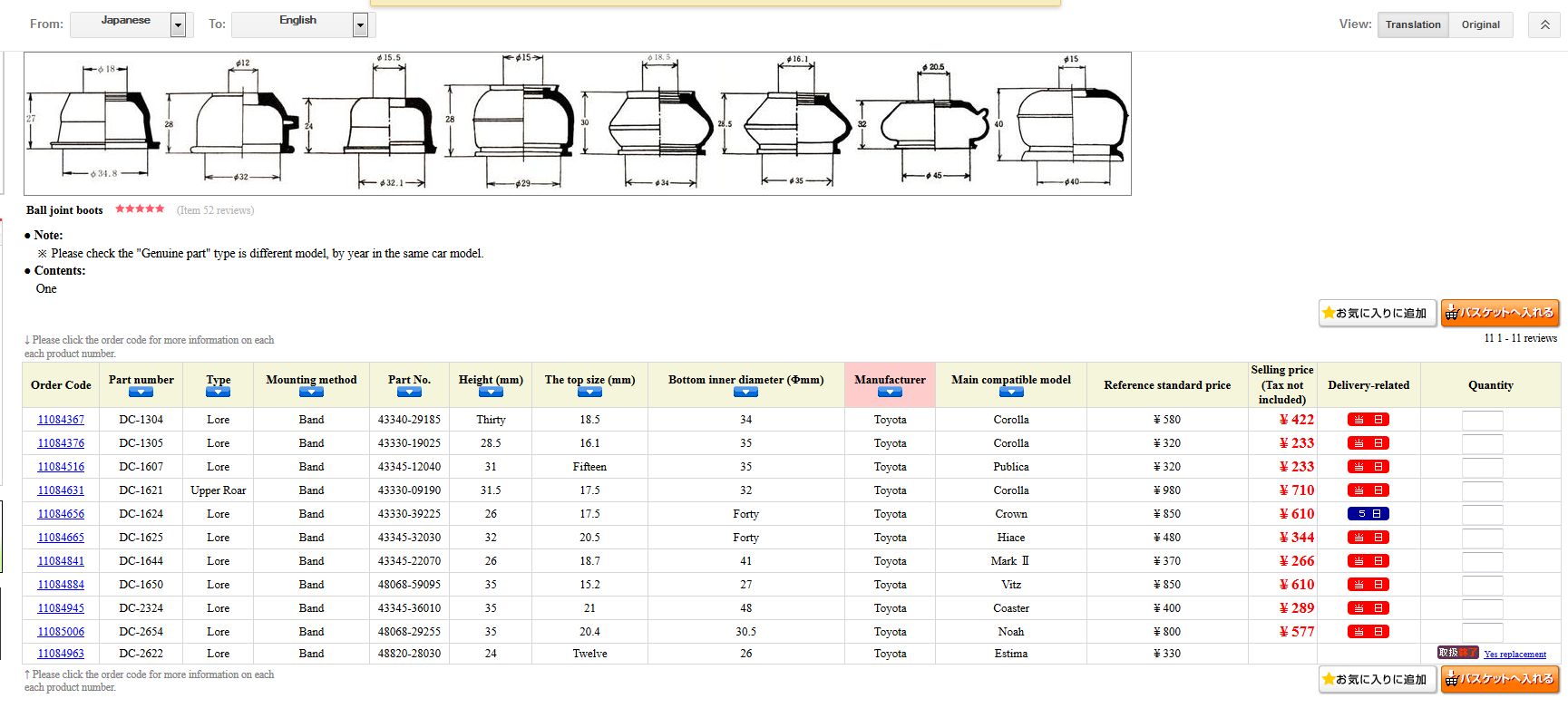Collapse the translation toolbar with double-chevron icon
The width and height of the screenshot is (1568, 718).
point(1544,24)
